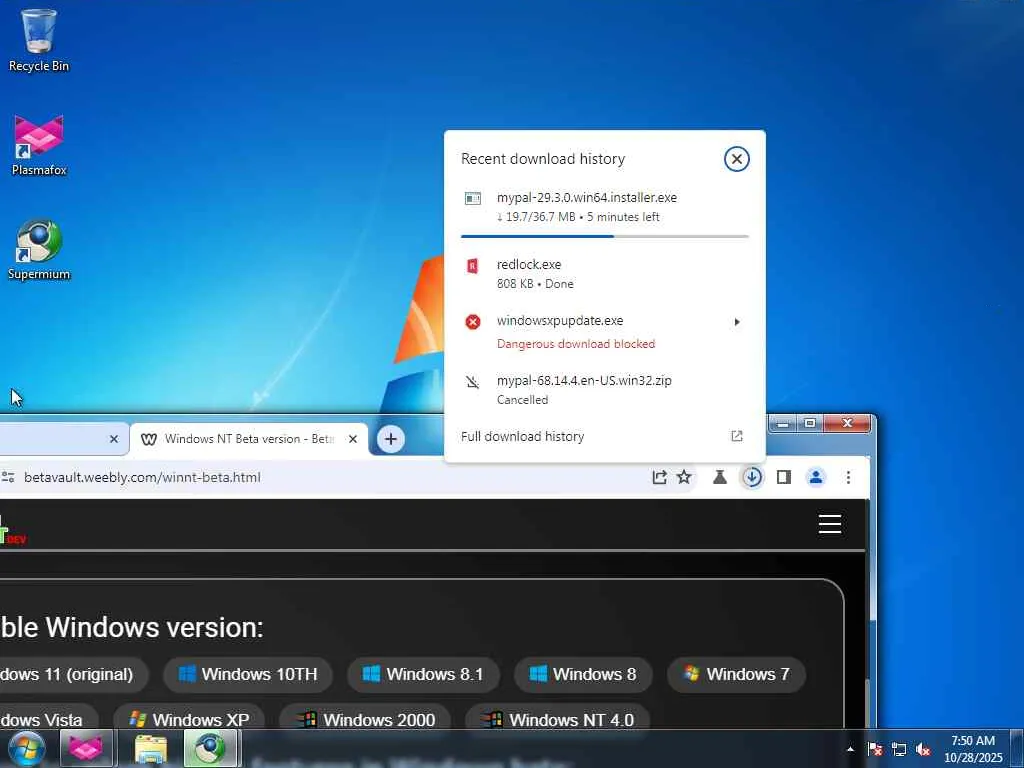Open the browser side panel
This screenshot has width=1024, height=768.
(x=784, y=477)
